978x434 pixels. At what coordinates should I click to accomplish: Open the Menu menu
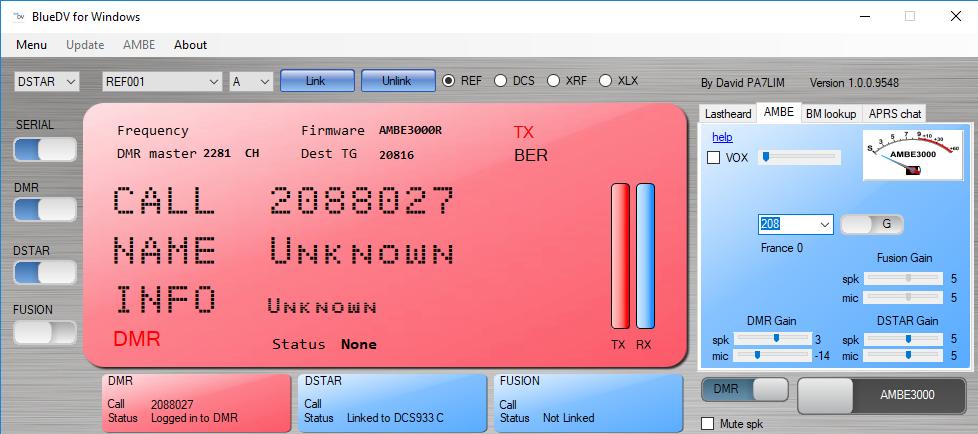click(x=31, y=45)
